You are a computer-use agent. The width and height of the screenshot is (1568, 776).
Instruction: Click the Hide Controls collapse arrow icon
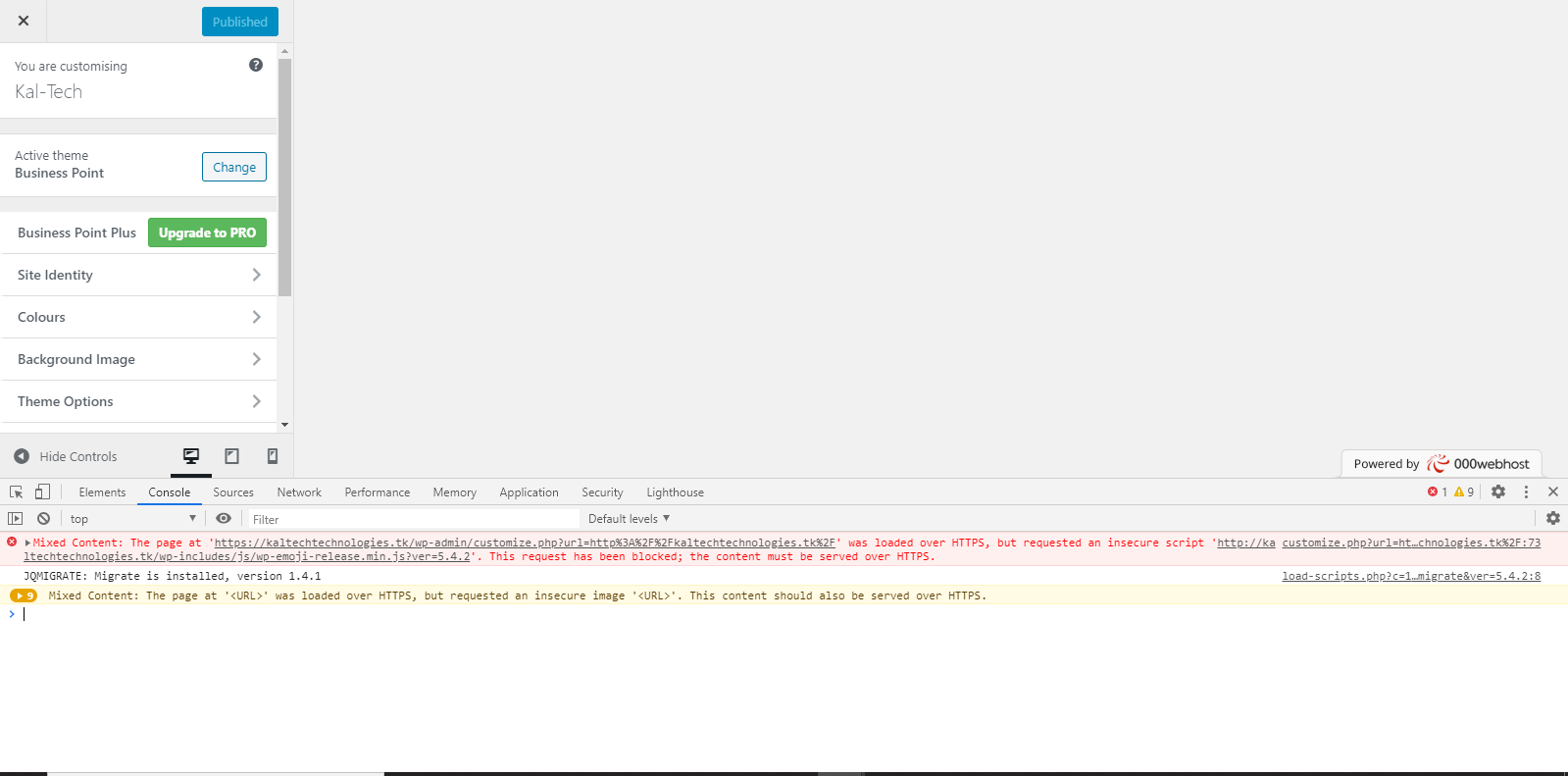pyautogui.click(x=22, y=456)
